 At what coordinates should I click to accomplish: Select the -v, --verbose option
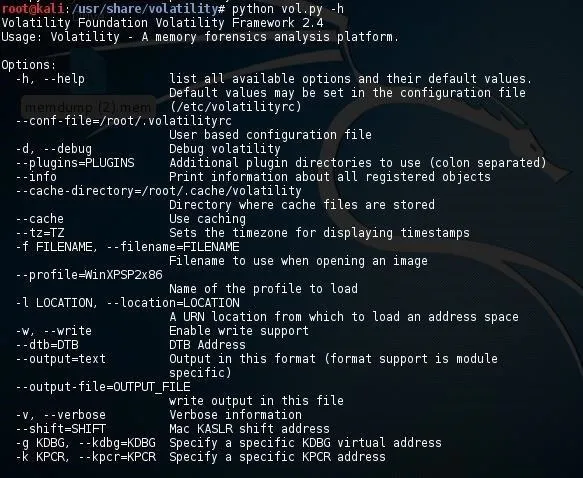coord(61,414)
